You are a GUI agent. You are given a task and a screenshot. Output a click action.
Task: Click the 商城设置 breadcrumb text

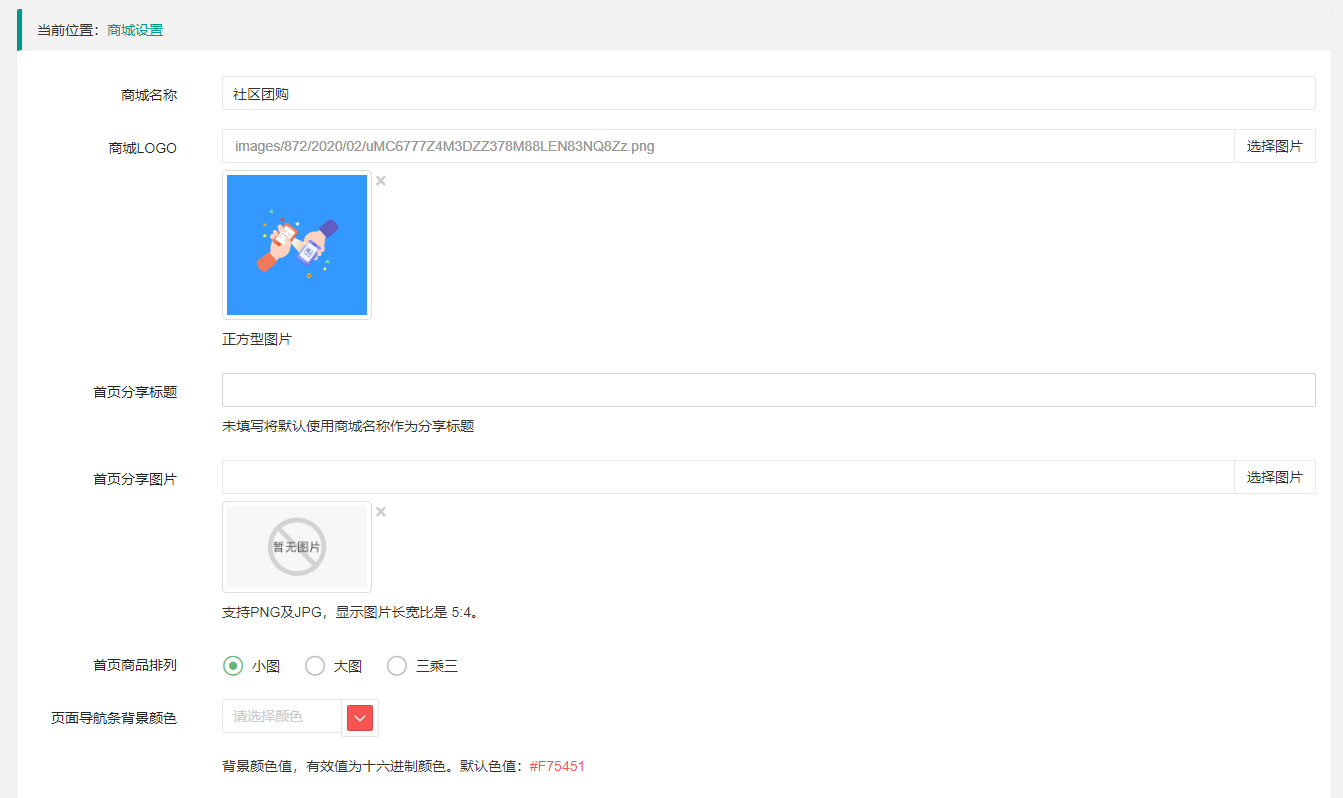(x=135, y=30)
